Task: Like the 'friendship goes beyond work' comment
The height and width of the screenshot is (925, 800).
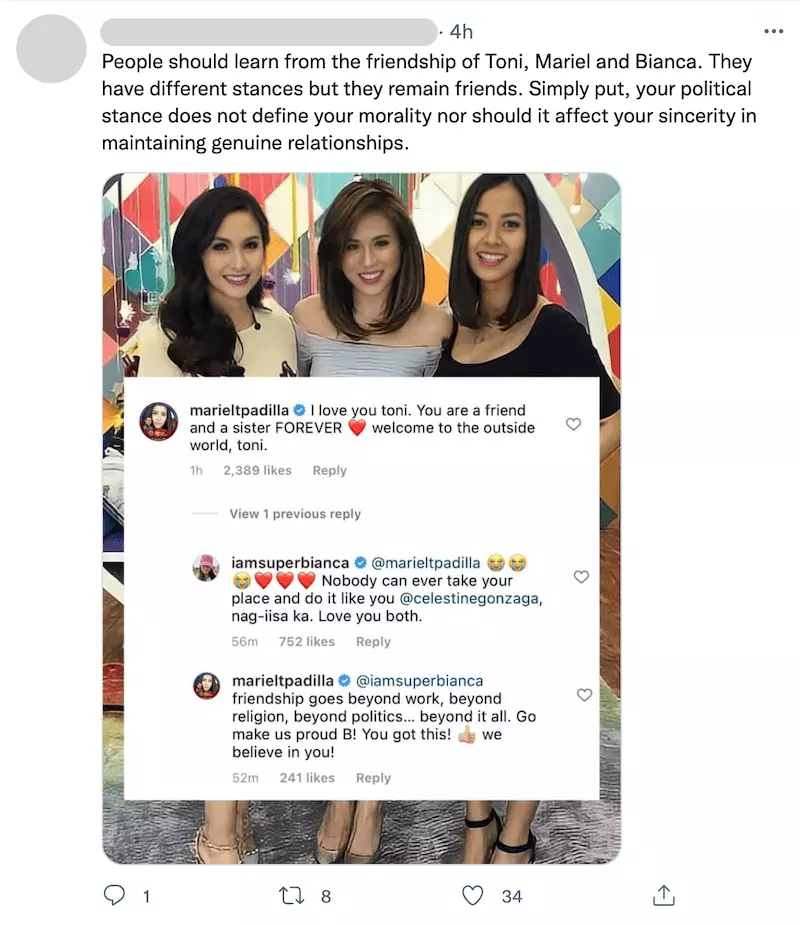Action: [x=584, y=695]
